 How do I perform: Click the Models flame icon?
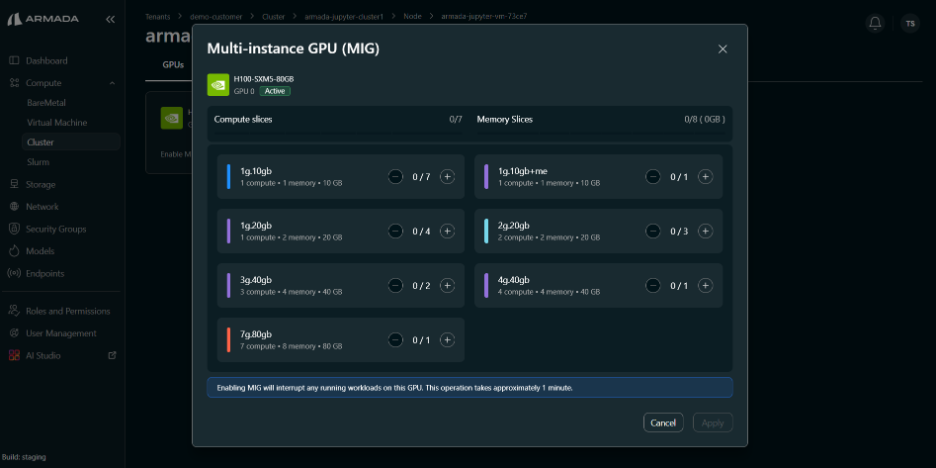coord(14,251)
